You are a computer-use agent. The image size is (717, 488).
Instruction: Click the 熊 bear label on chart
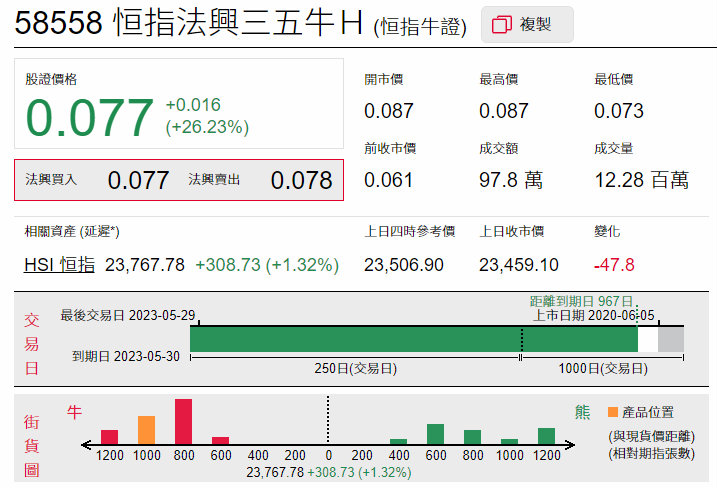click(x=583, y=412)
